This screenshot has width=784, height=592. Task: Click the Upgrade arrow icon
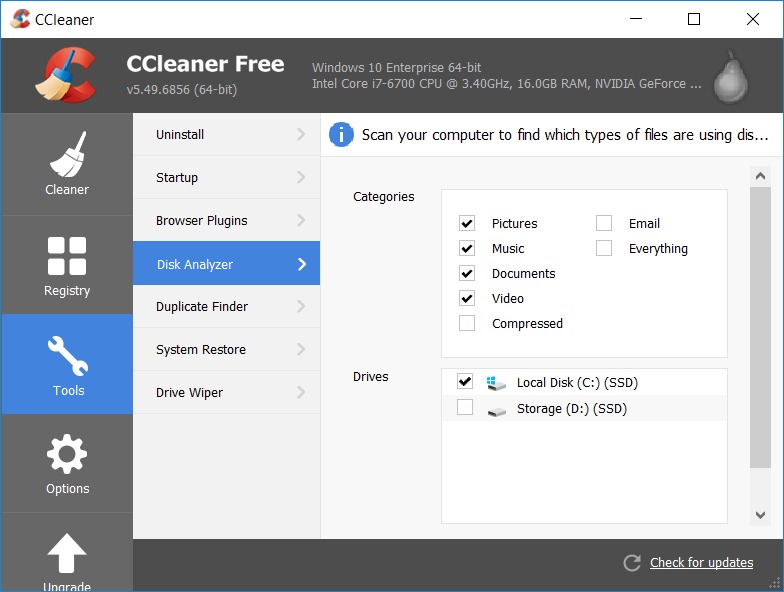(67, 553)
